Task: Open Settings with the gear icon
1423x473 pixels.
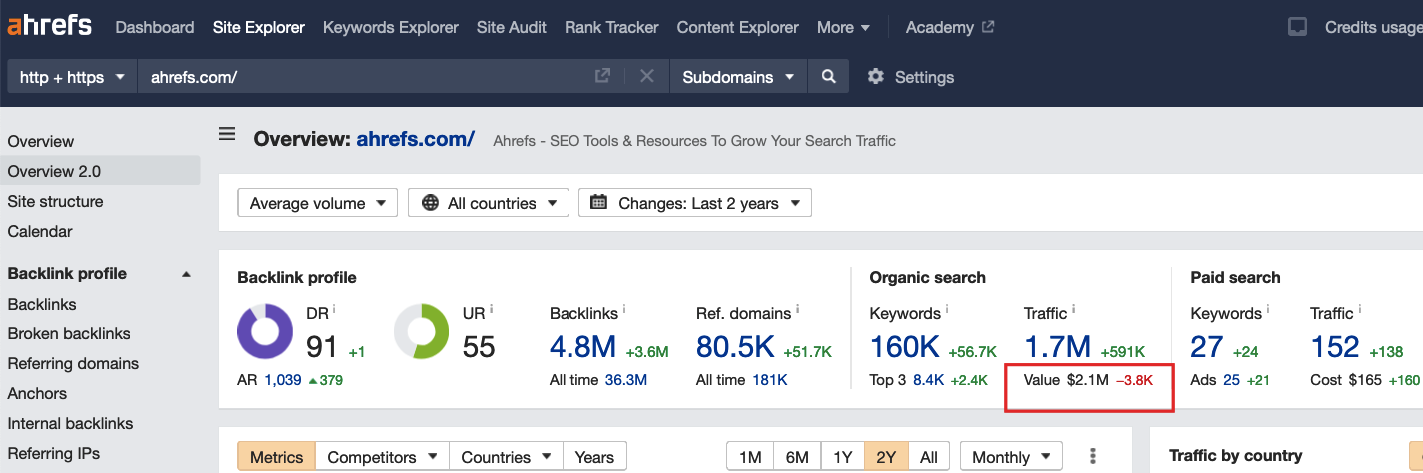Action: pos(910,77)
